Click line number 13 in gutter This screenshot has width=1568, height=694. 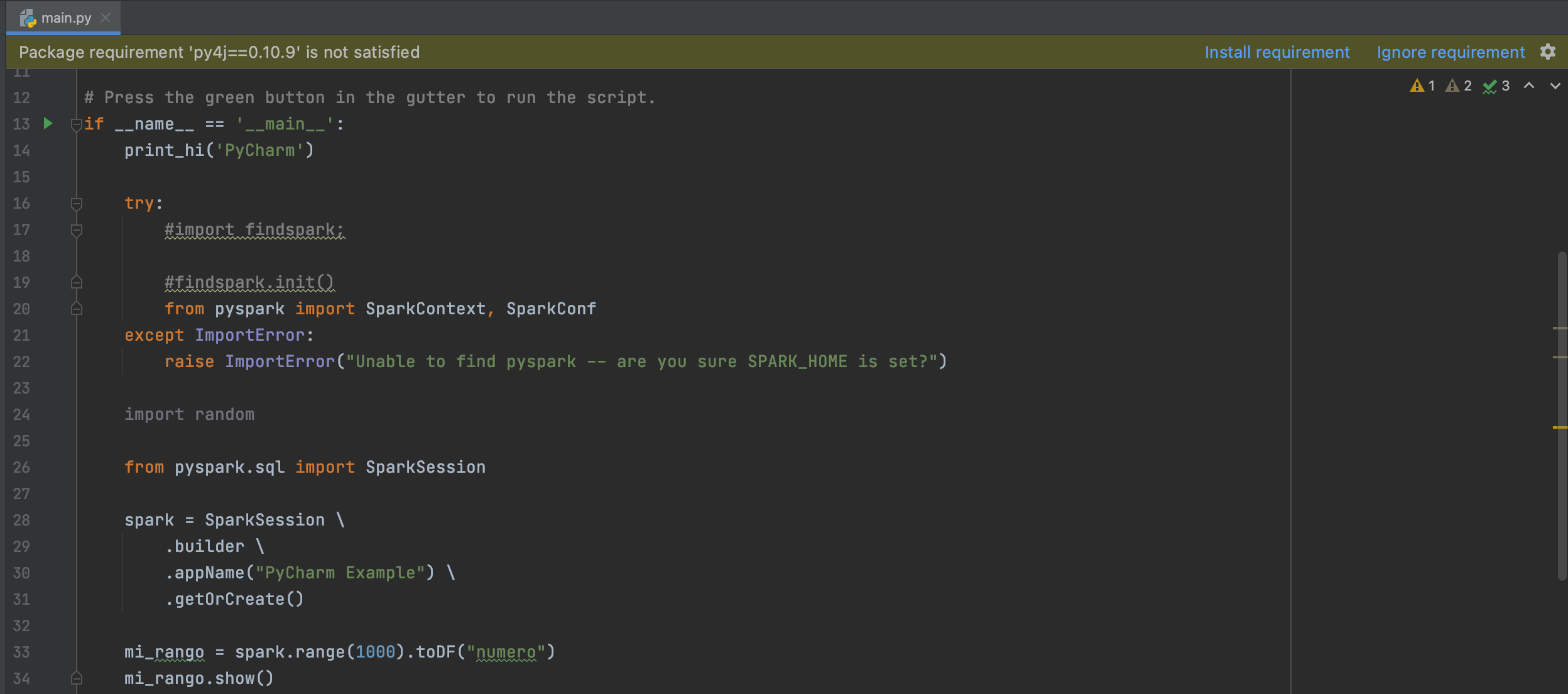tap(21, 124)
